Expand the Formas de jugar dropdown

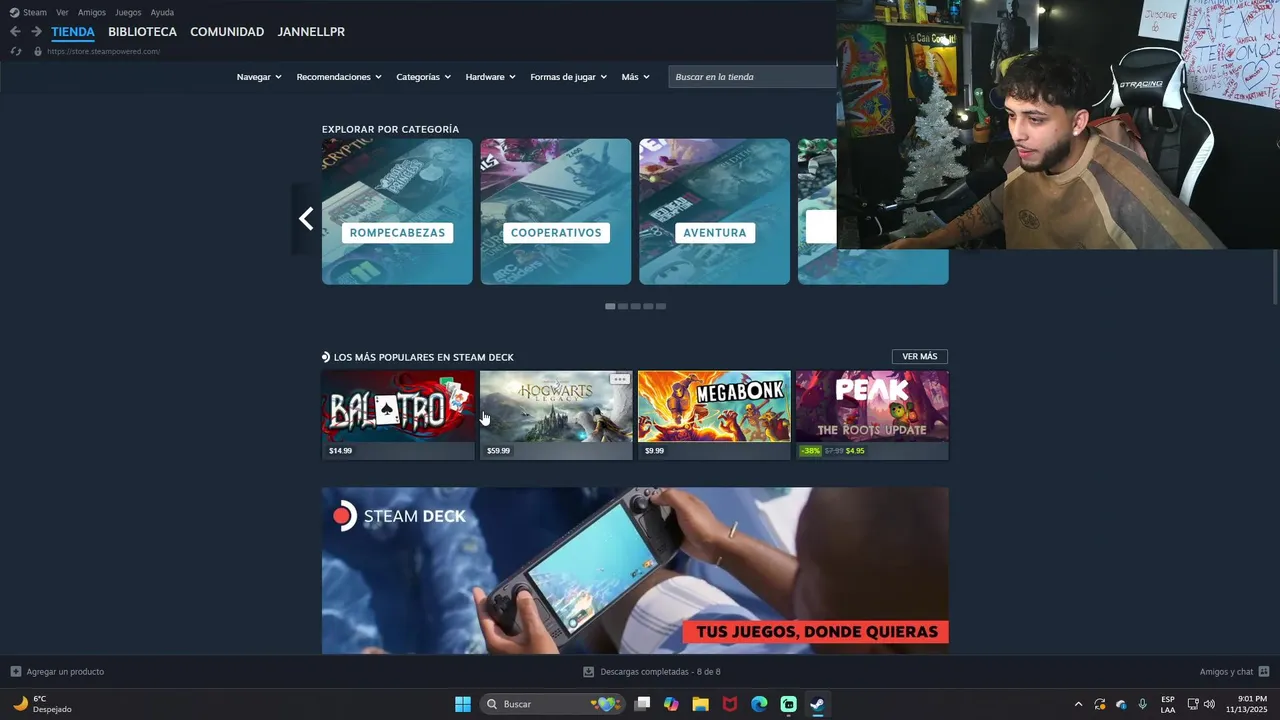click(568, 77)
